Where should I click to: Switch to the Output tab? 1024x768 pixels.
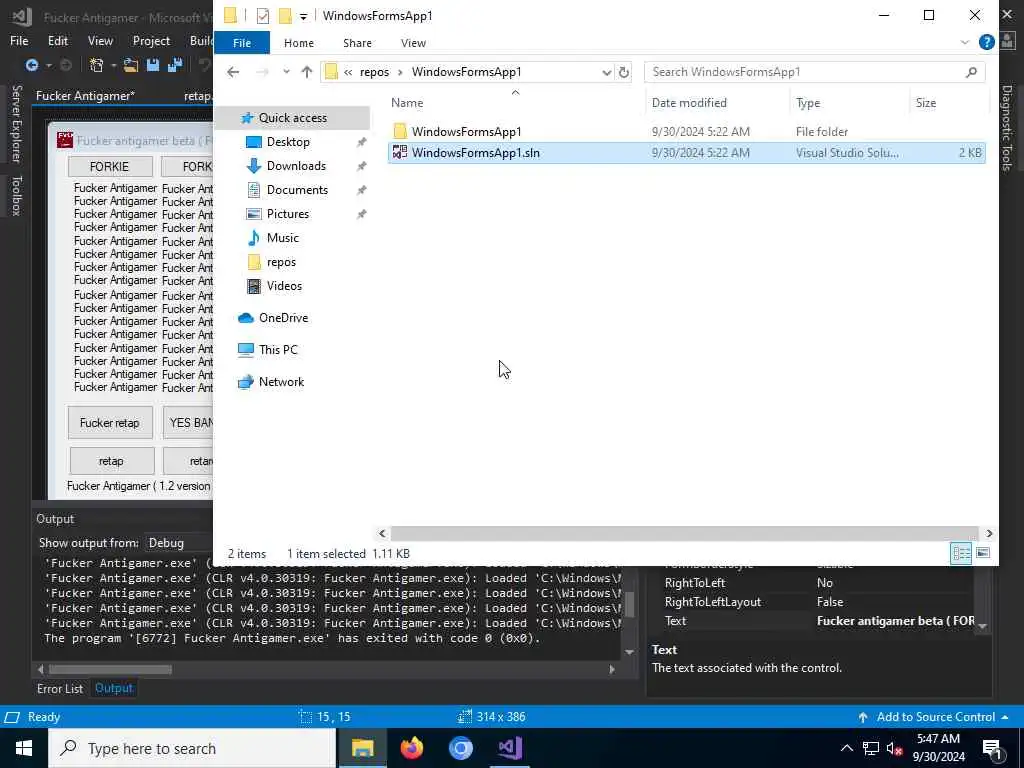click(114, 688)
